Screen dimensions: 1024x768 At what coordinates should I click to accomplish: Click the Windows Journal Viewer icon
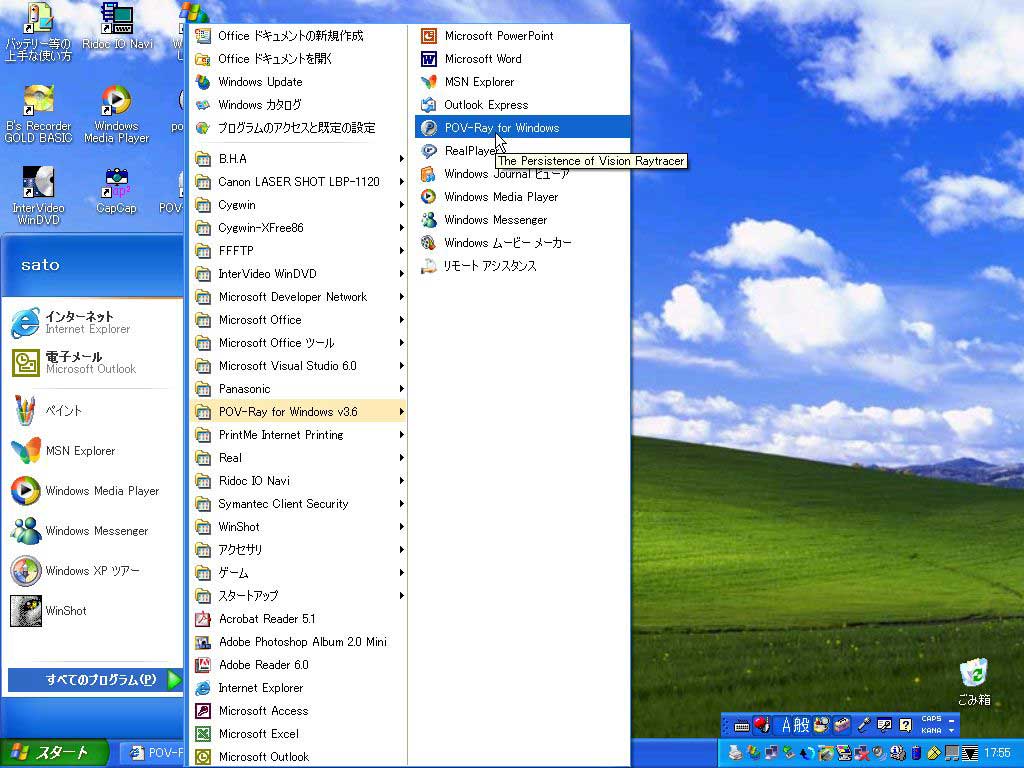[428, 174]
